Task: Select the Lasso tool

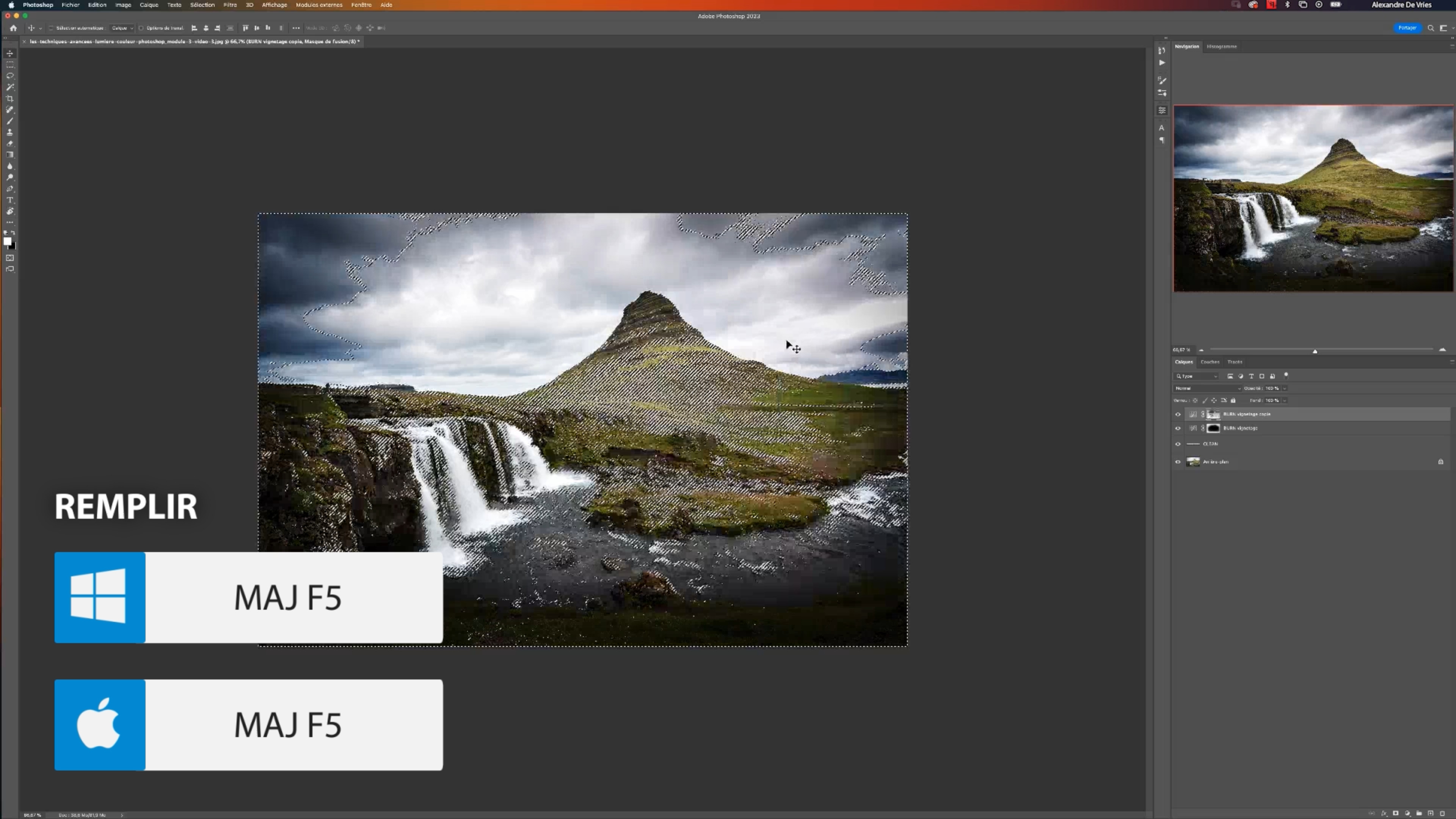Action: tap(9, 76)
